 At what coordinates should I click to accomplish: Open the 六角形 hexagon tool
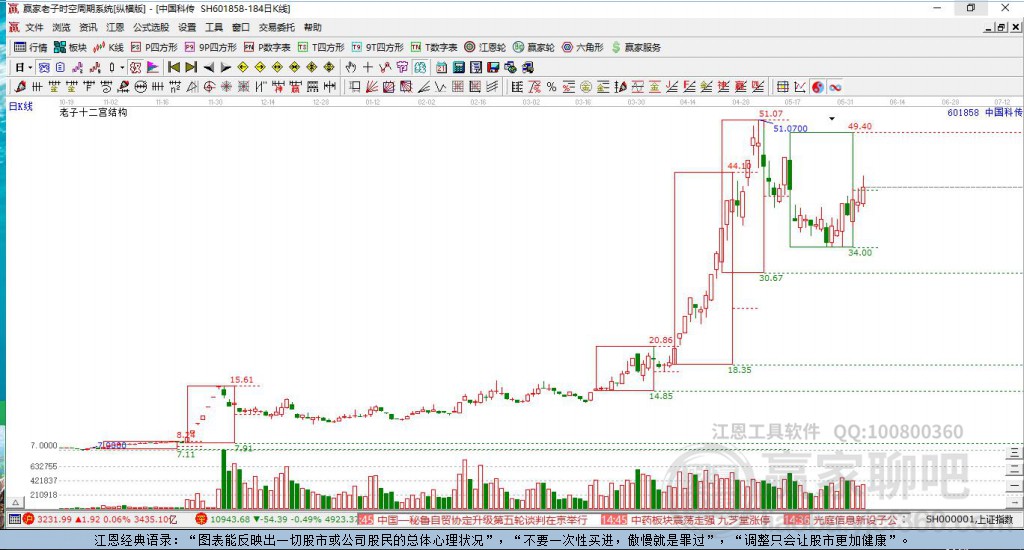click(x=583, y=47)
